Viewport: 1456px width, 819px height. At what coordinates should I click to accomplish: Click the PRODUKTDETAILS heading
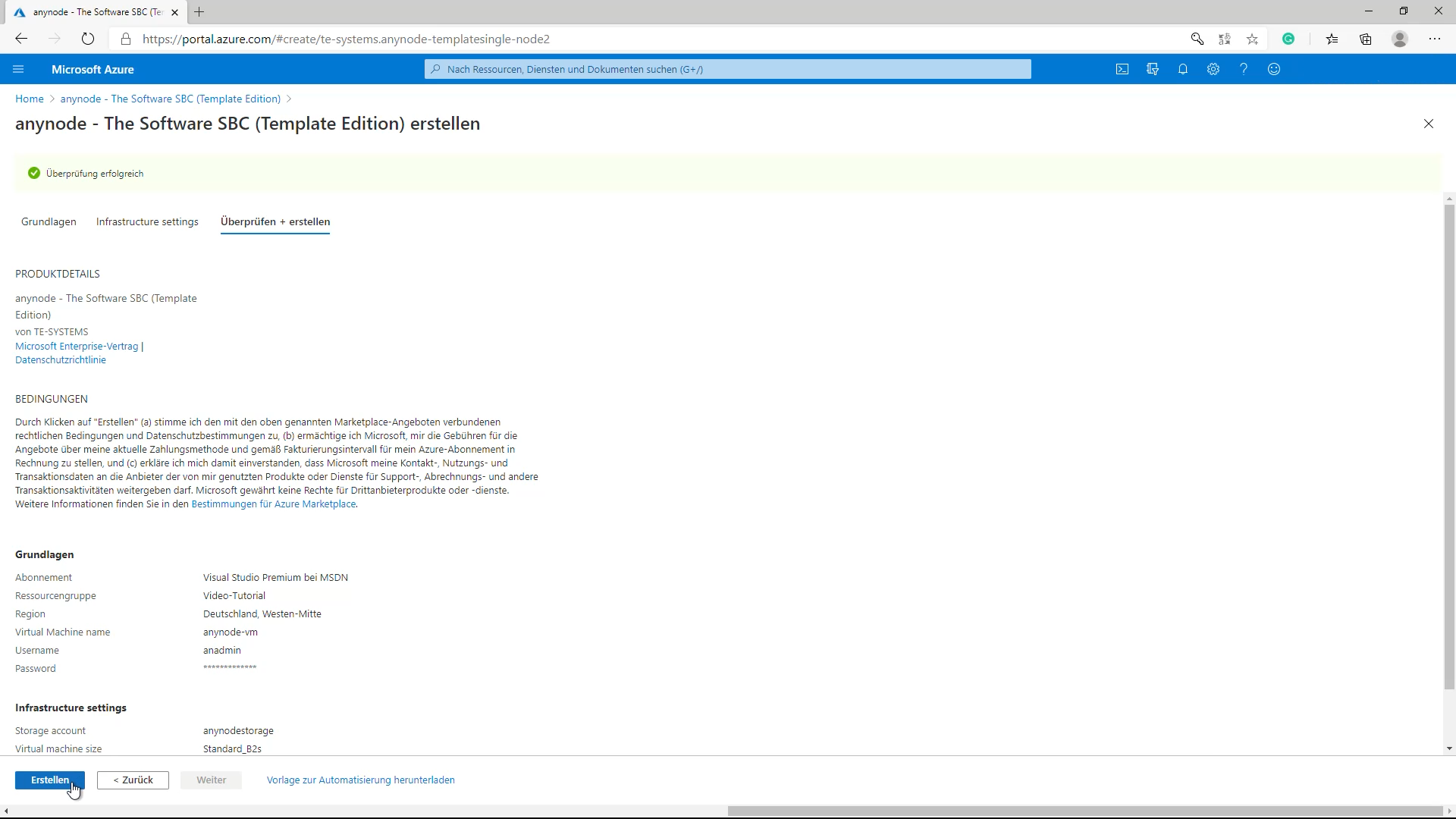(x=58, y=274)
